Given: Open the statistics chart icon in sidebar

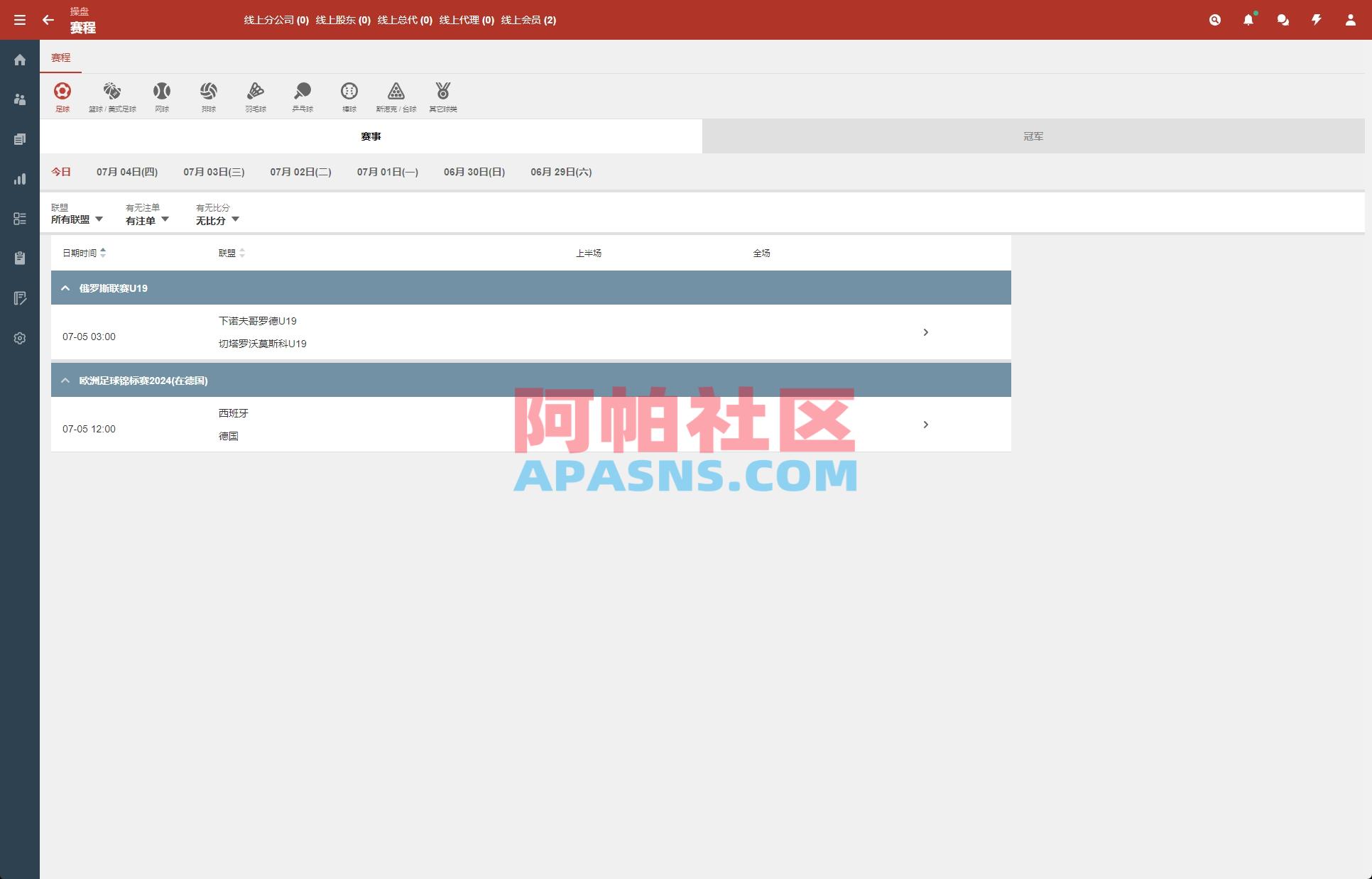Looking at the screenshot, I should 20,179.
